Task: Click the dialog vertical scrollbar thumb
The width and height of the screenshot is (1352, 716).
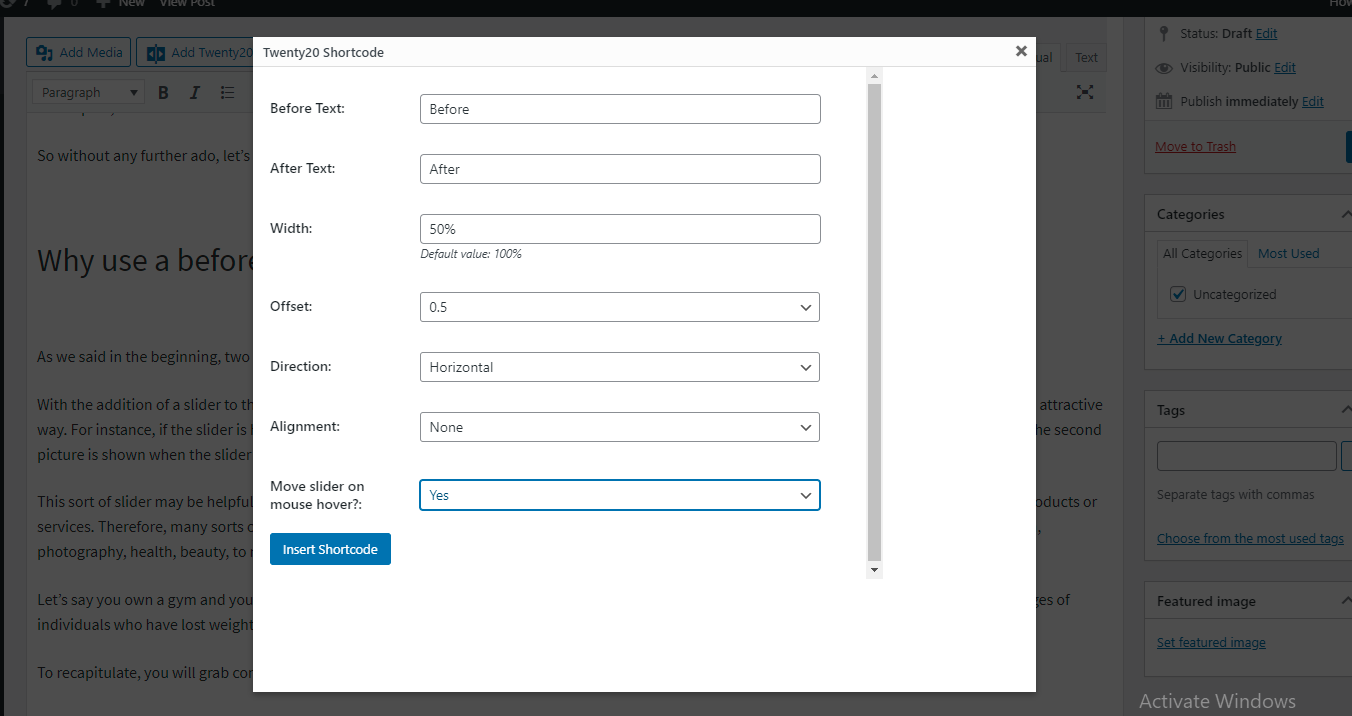Action: click(x=875, y=322)
